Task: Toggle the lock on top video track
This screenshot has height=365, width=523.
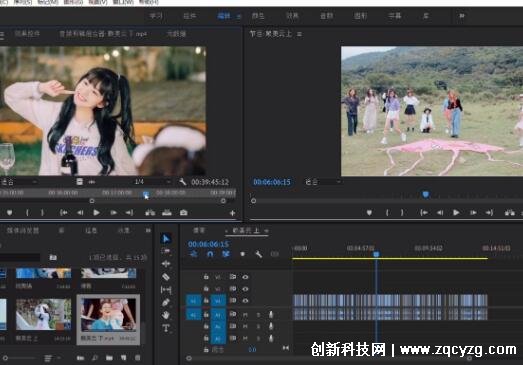Action: point(206,277)
